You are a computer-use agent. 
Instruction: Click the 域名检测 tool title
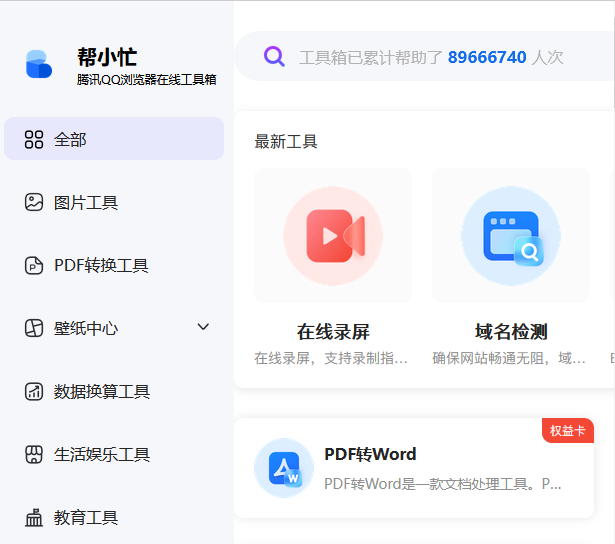coord(511,332)
